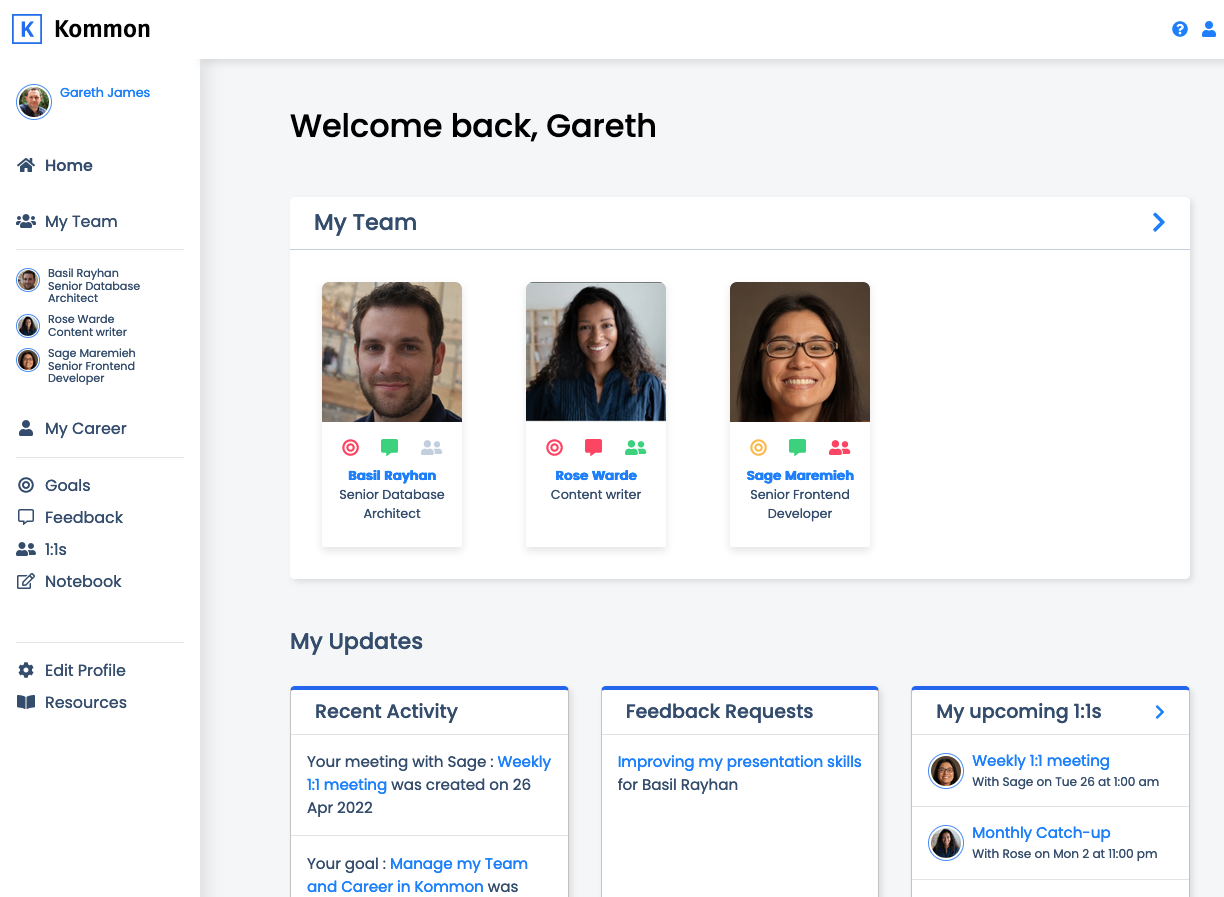The width and height of the screenshot is (1224, 897).
Task: Expand My Team panel with chevron arrow
Action: [x=1159, y=222]
